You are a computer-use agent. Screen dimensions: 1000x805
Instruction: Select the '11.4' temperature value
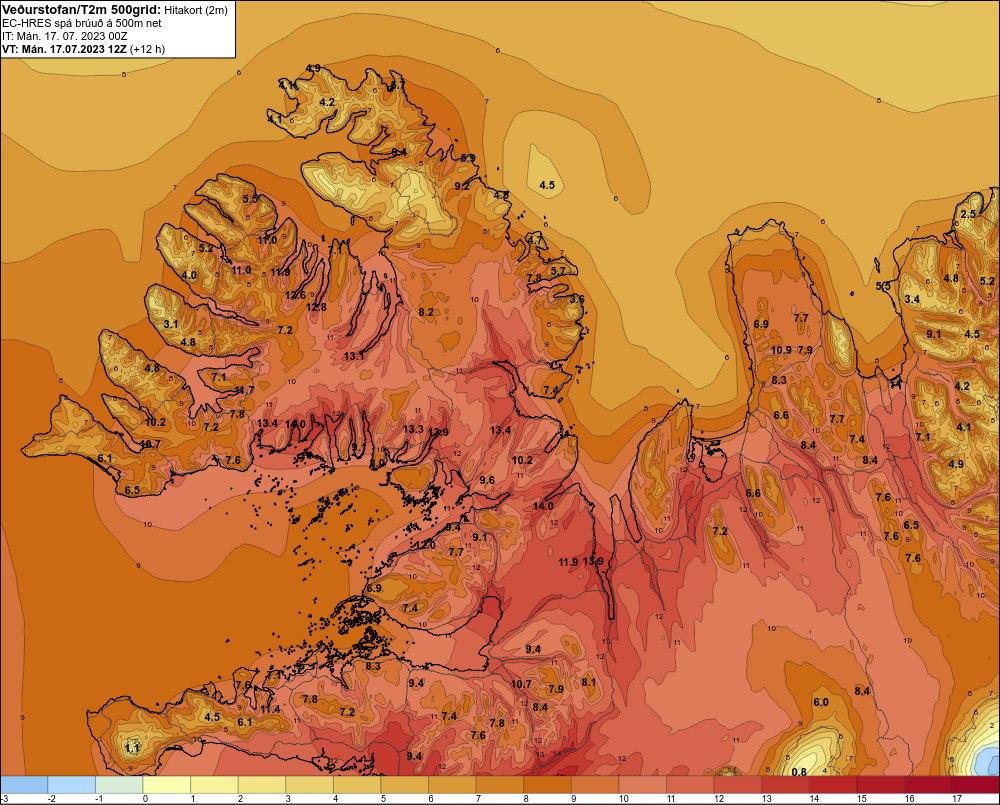click(270, 709)
